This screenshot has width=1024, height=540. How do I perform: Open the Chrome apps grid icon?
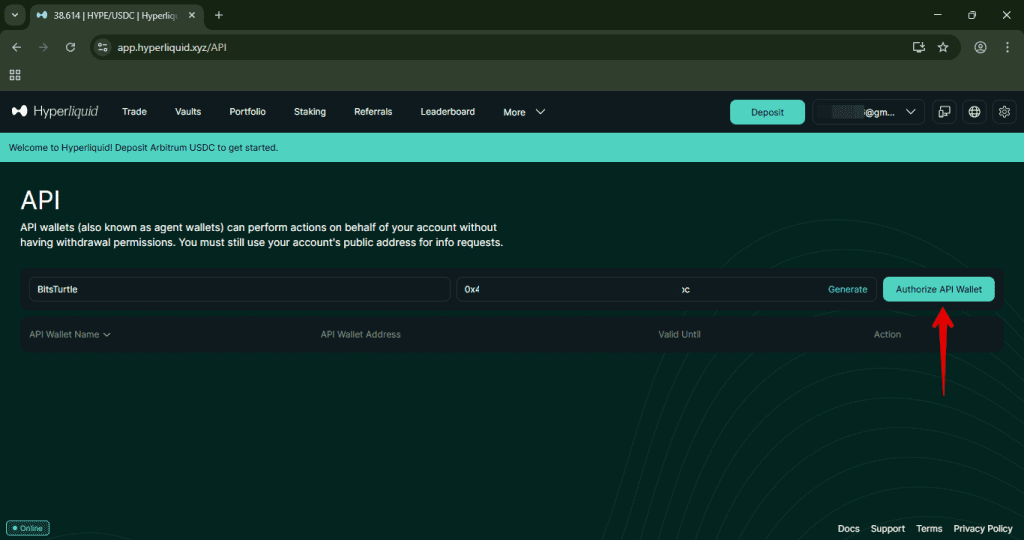click(15, 75)
